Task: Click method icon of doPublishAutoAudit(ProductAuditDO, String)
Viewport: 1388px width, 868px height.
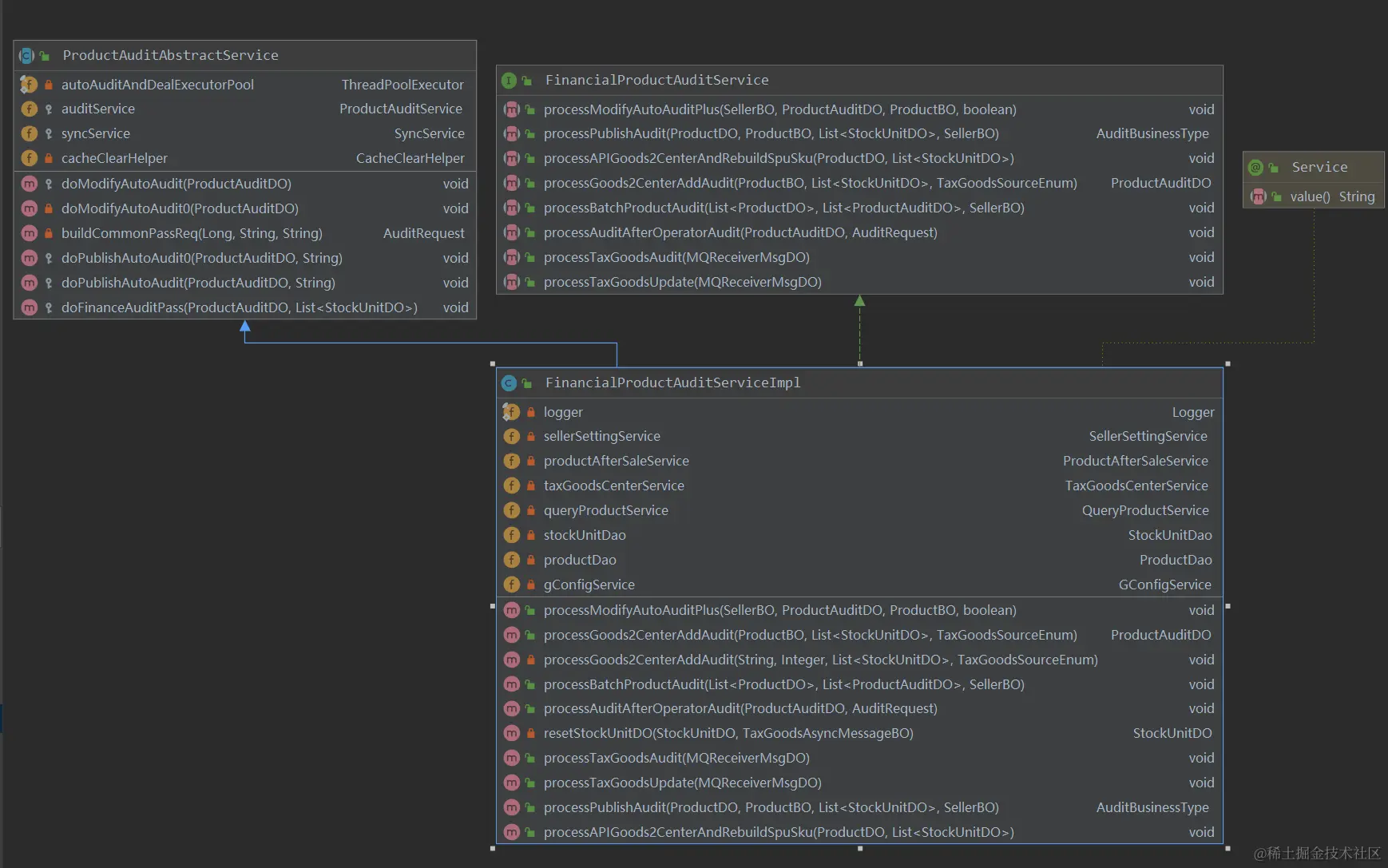Action: [29, 283]
